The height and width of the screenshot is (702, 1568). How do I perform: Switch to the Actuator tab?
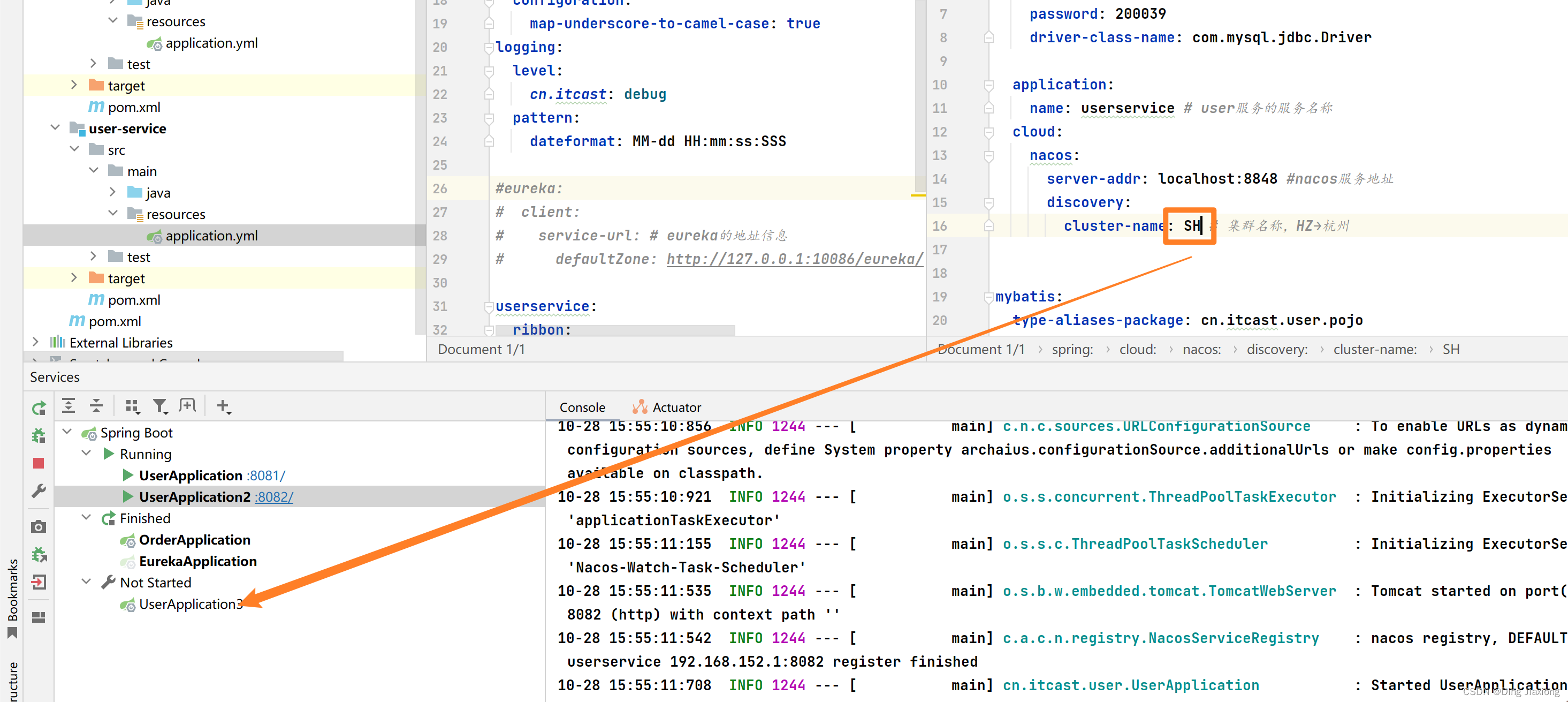pyautogui.click(x=667, y=407)
